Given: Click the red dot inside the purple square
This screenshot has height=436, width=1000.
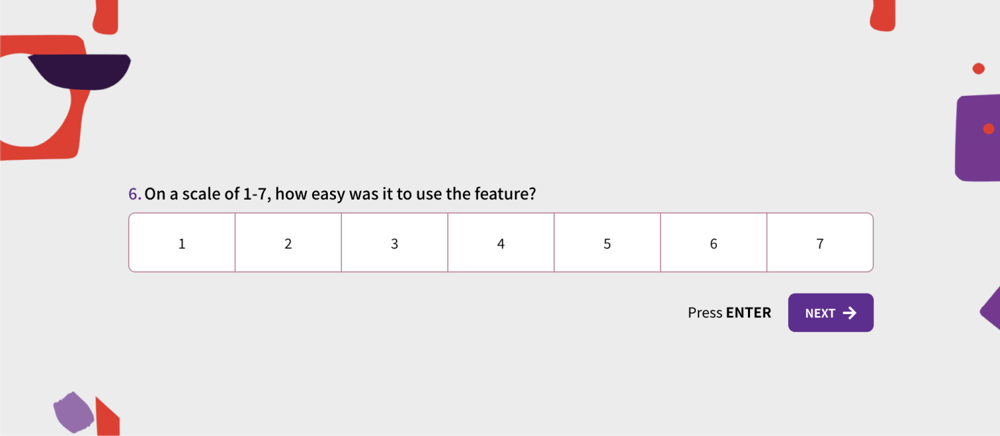Looking at the screenshot, I should (x=988, y=128).
